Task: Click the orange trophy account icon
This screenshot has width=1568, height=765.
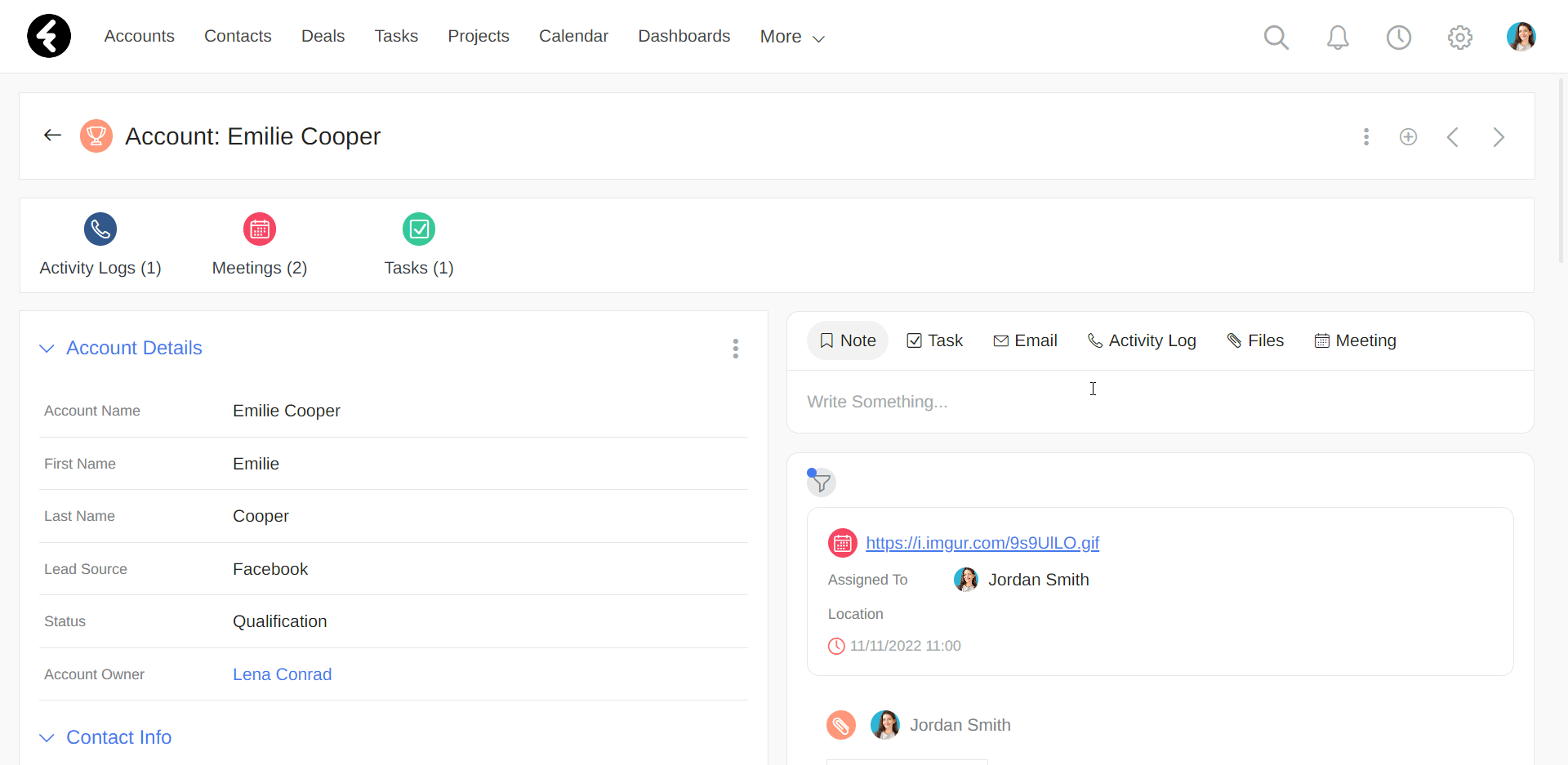Action: click(x=96, y=136)
